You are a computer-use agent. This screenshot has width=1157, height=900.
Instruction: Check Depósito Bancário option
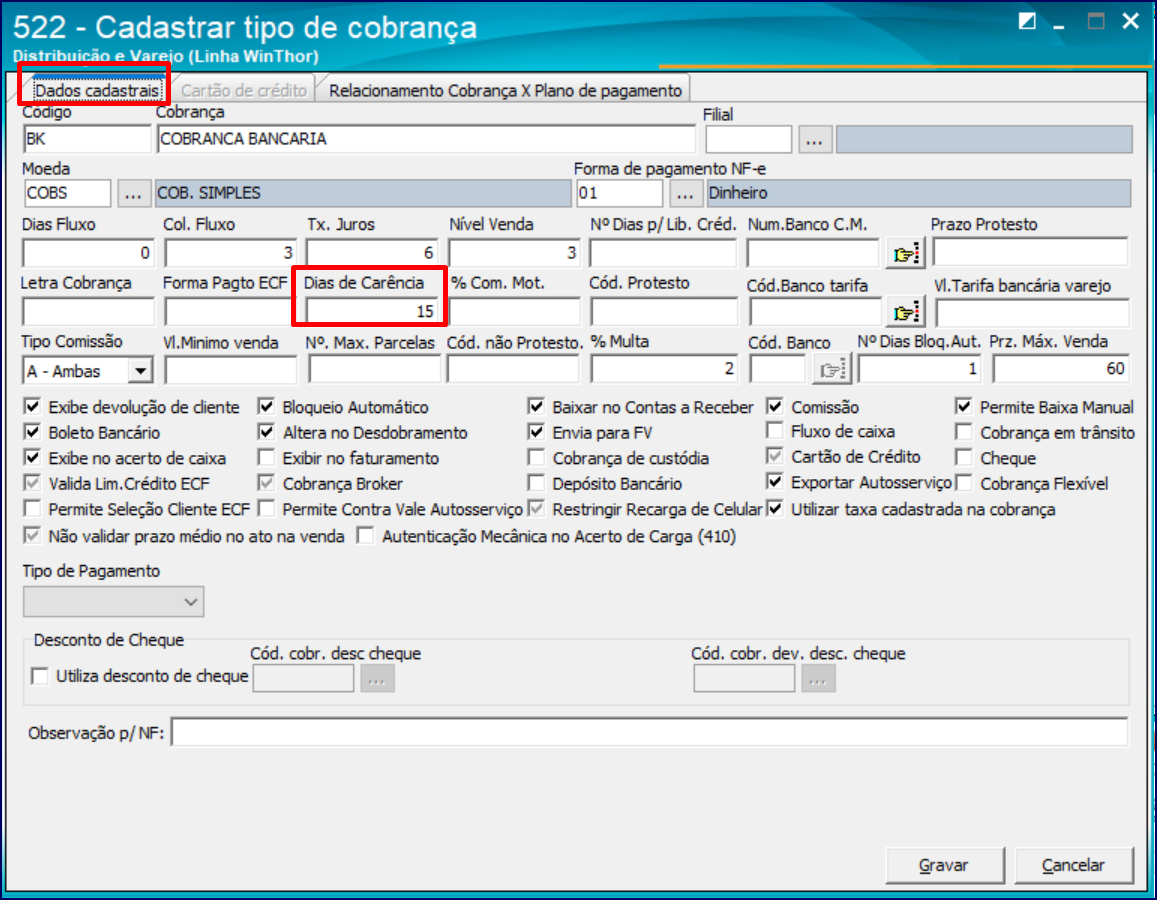tap(536, 483)
